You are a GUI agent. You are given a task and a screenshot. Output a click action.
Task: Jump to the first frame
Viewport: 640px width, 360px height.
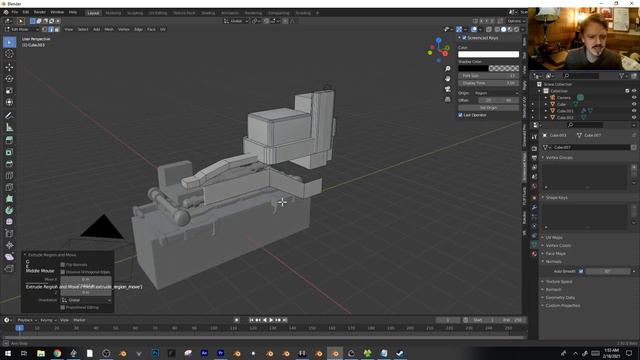[251, 320]
